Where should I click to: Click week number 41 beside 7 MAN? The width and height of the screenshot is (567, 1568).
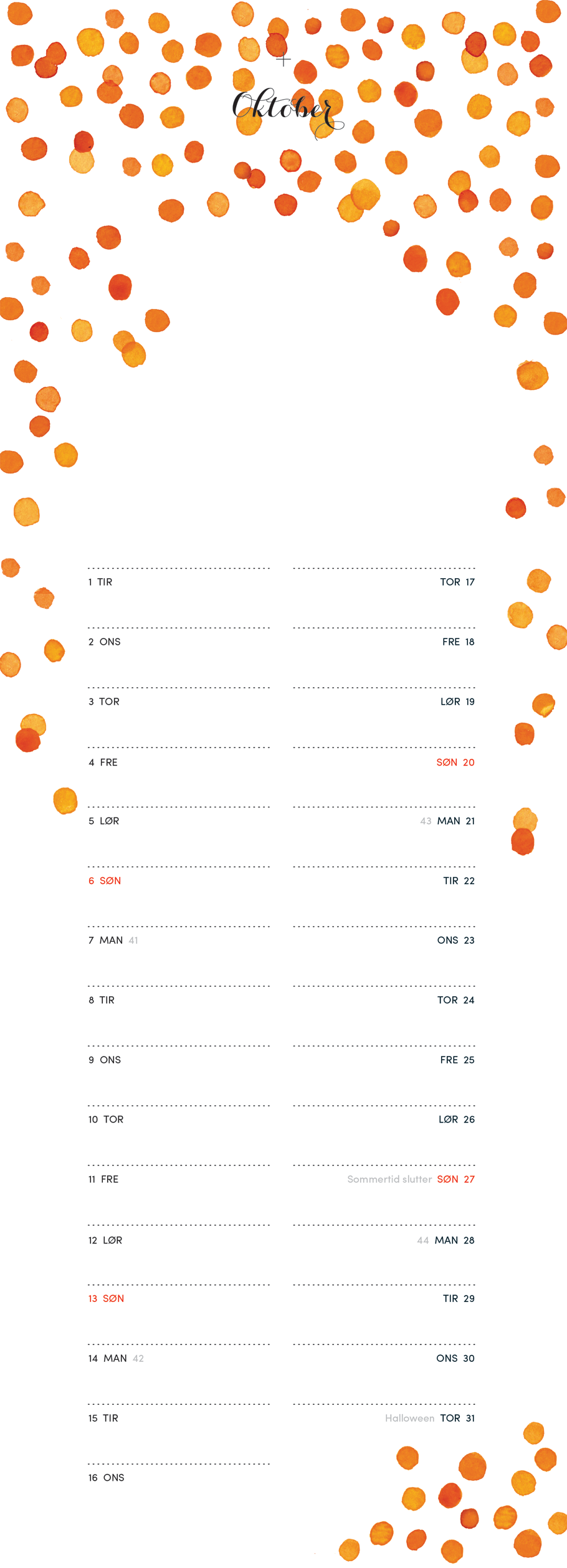pyautogui.click(x=133, y=940)
